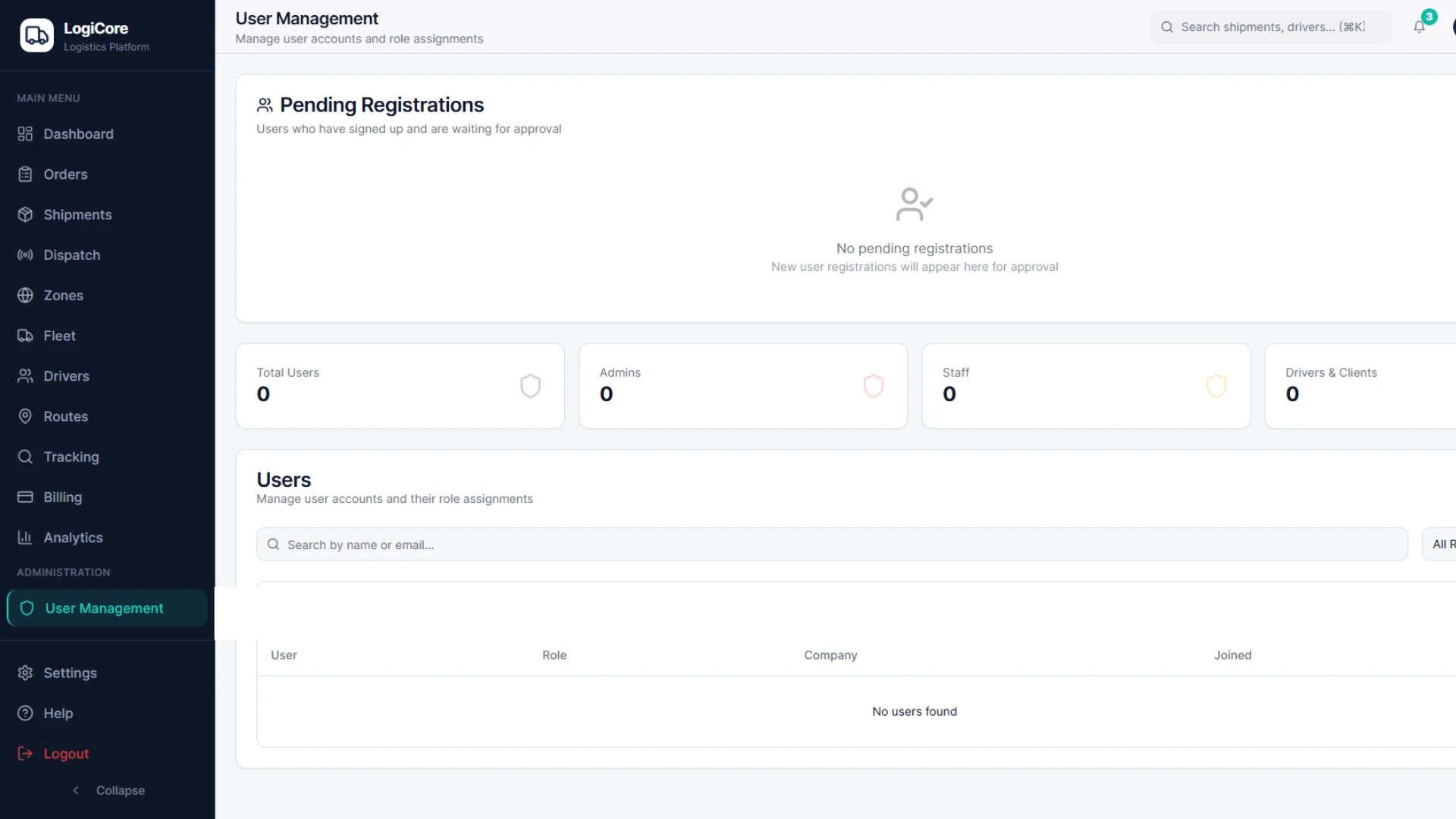Click the Drivers & Clients stat card
Screen dimensions: 1456x819
click(1360, 386)
